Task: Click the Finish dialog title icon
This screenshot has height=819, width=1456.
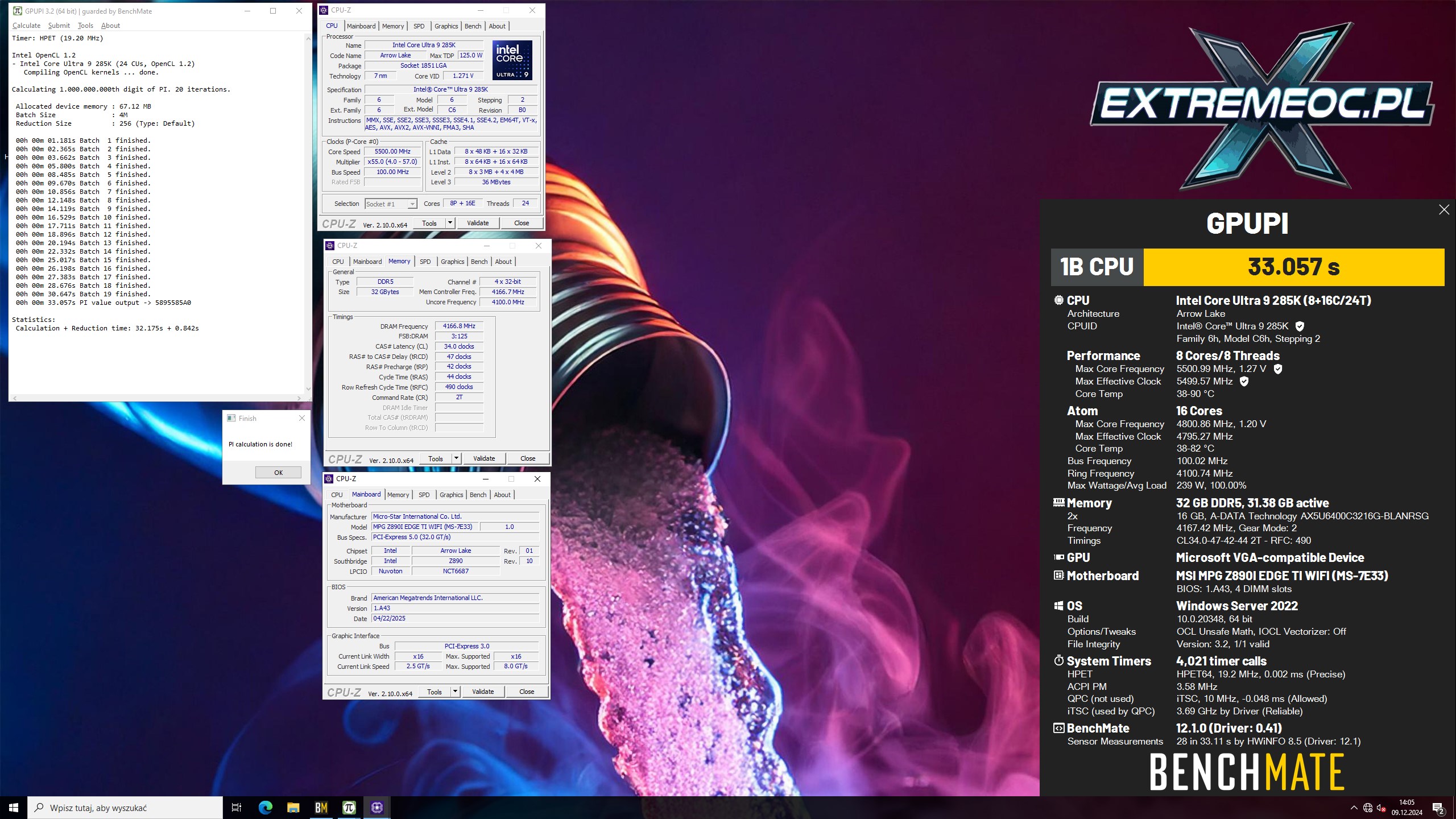Action: 231,418
